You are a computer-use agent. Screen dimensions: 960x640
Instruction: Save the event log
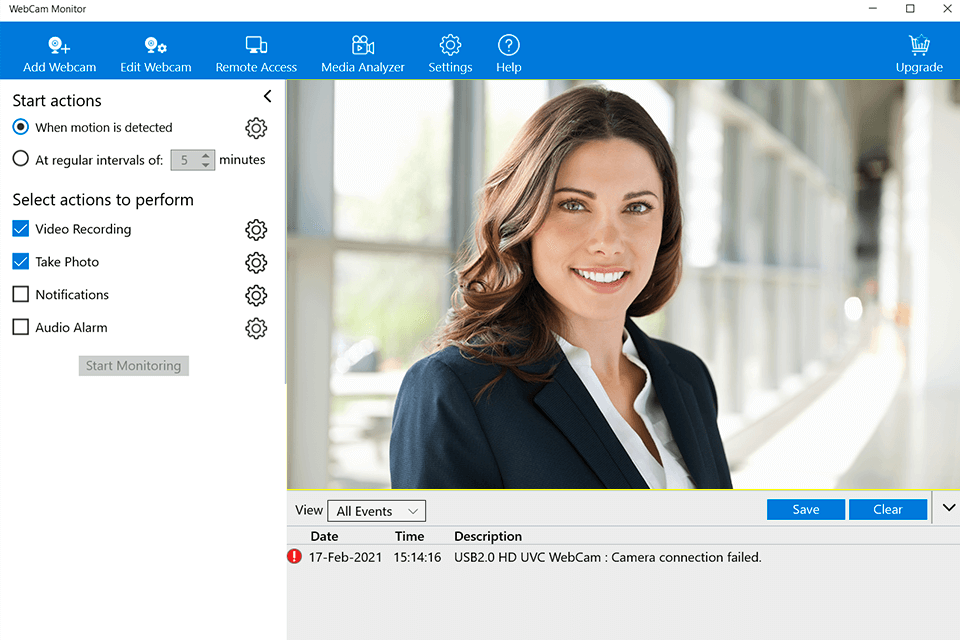(x=806, y=510)
